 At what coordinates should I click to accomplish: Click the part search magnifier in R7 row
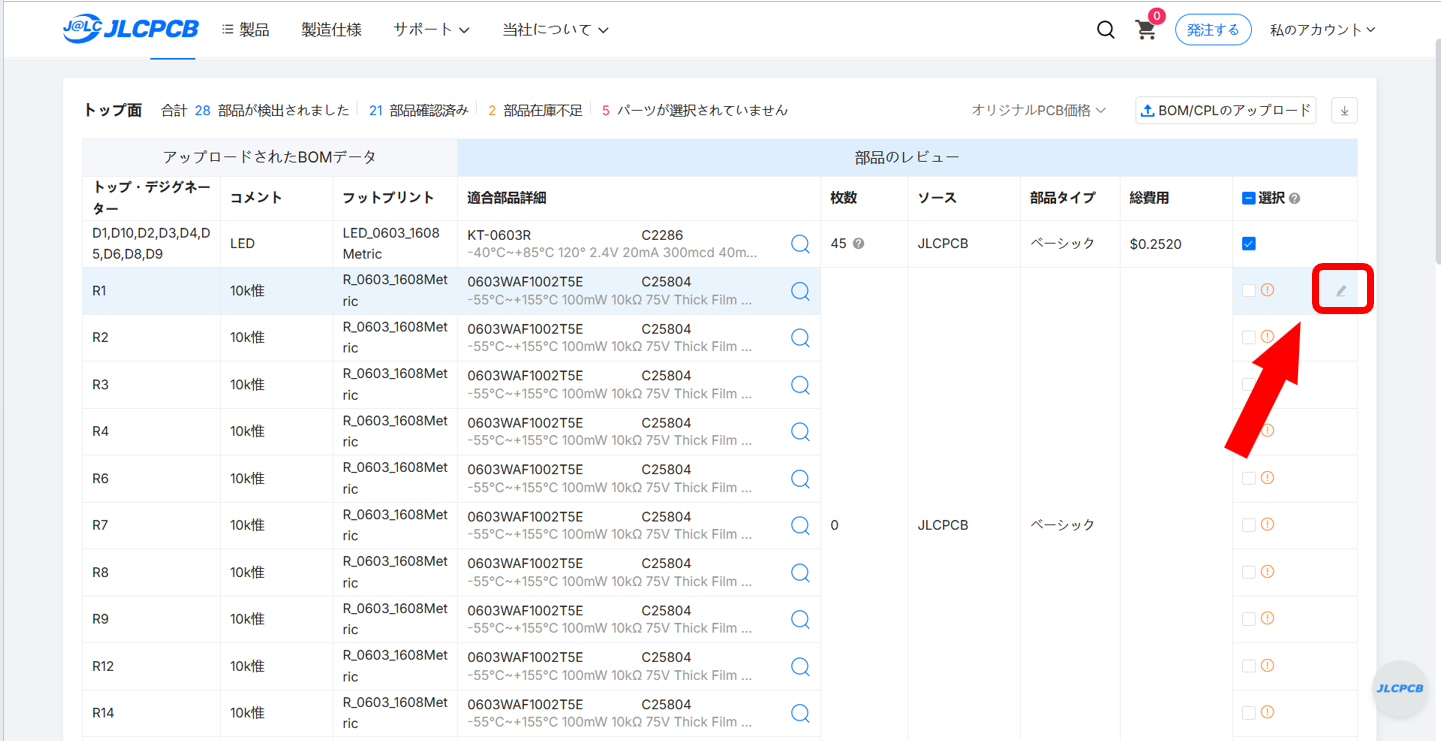(x=800, y=526)
